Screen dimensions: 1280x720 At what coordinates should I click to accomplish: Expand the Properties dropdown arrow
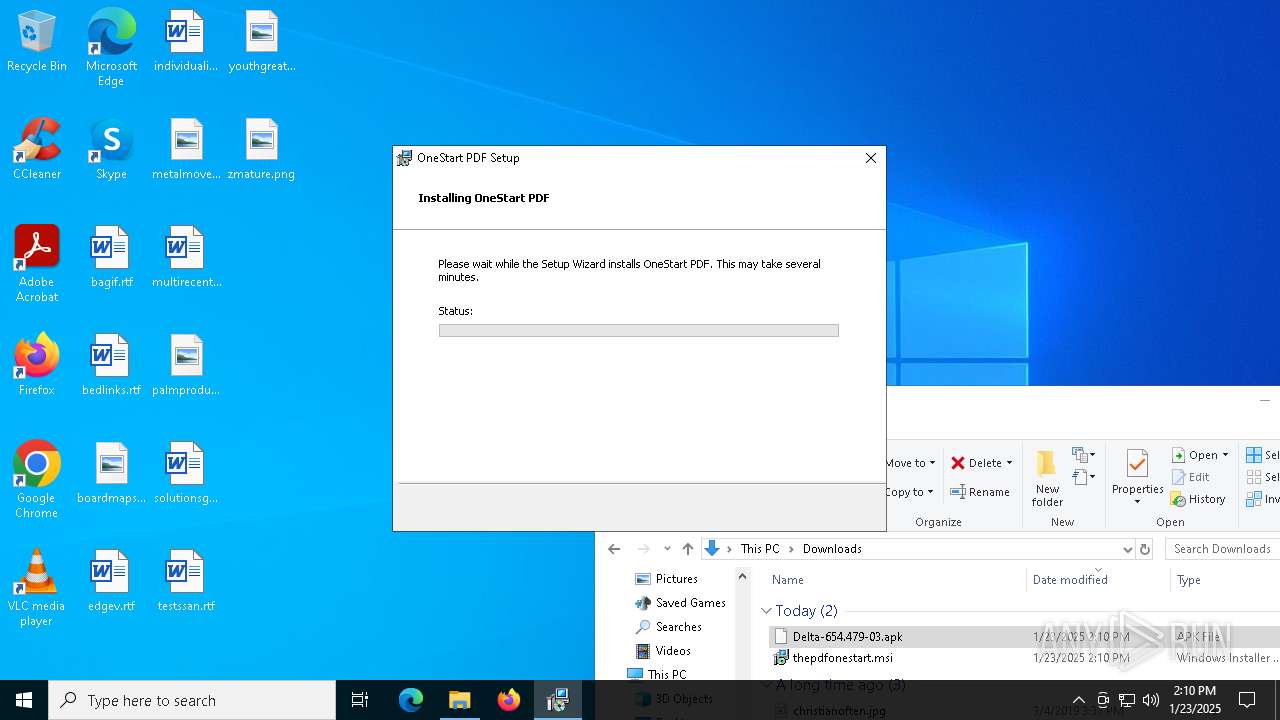1137,501
